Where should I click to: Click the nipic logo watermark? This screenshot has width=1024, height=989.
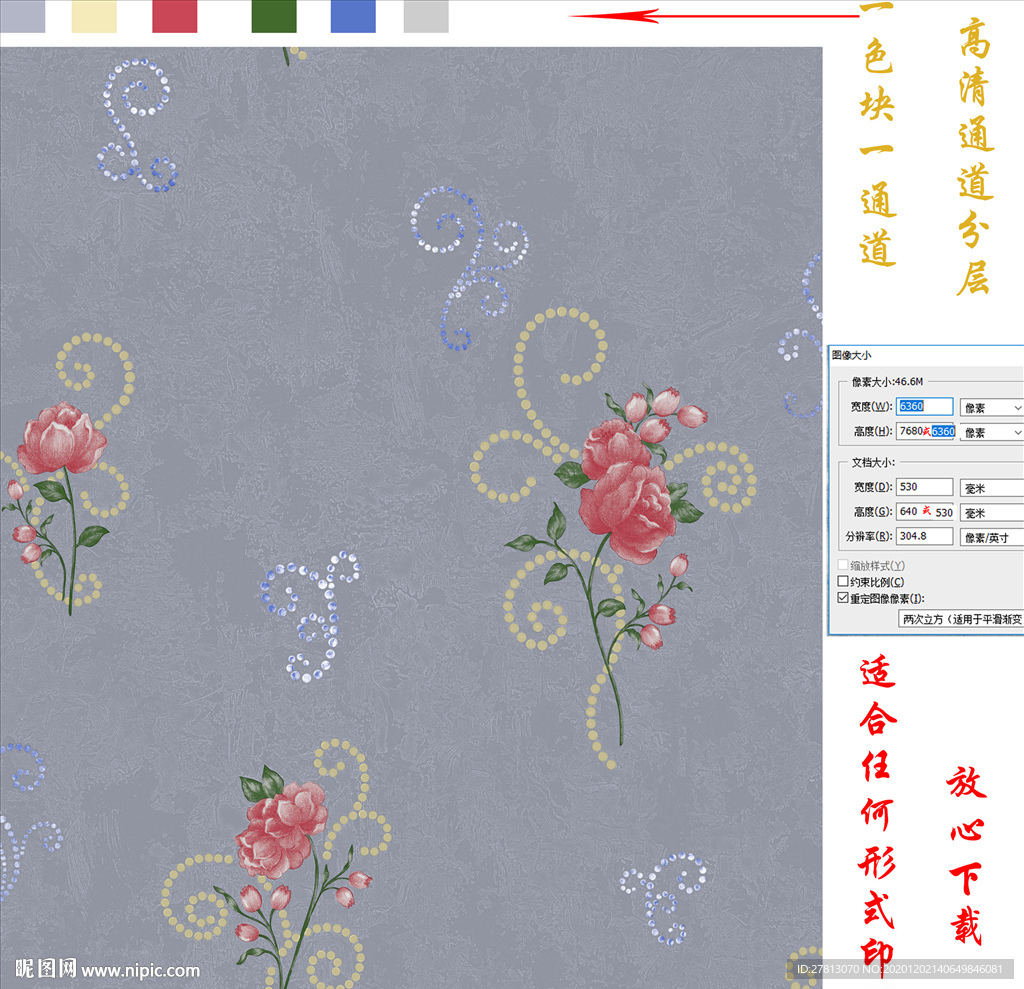click(46, 969)
